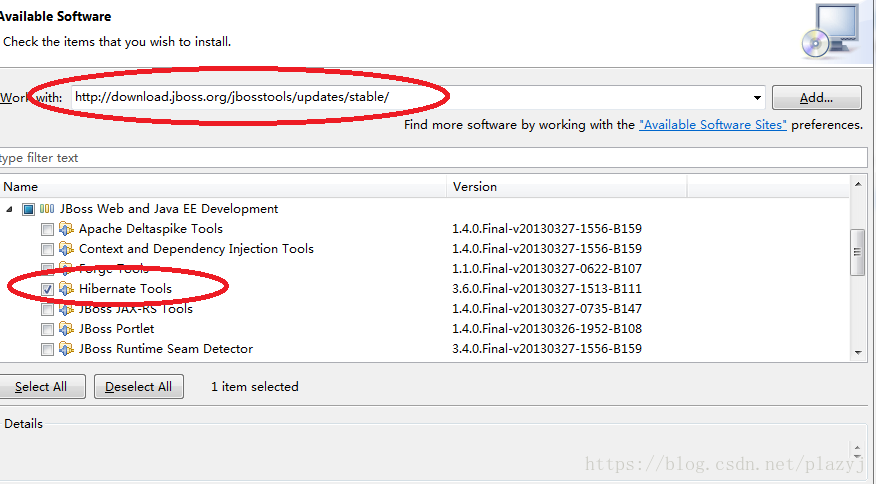The image size is (876, 484).
Task: Click the Details pane scroll stepper
Action: [858, 450]
